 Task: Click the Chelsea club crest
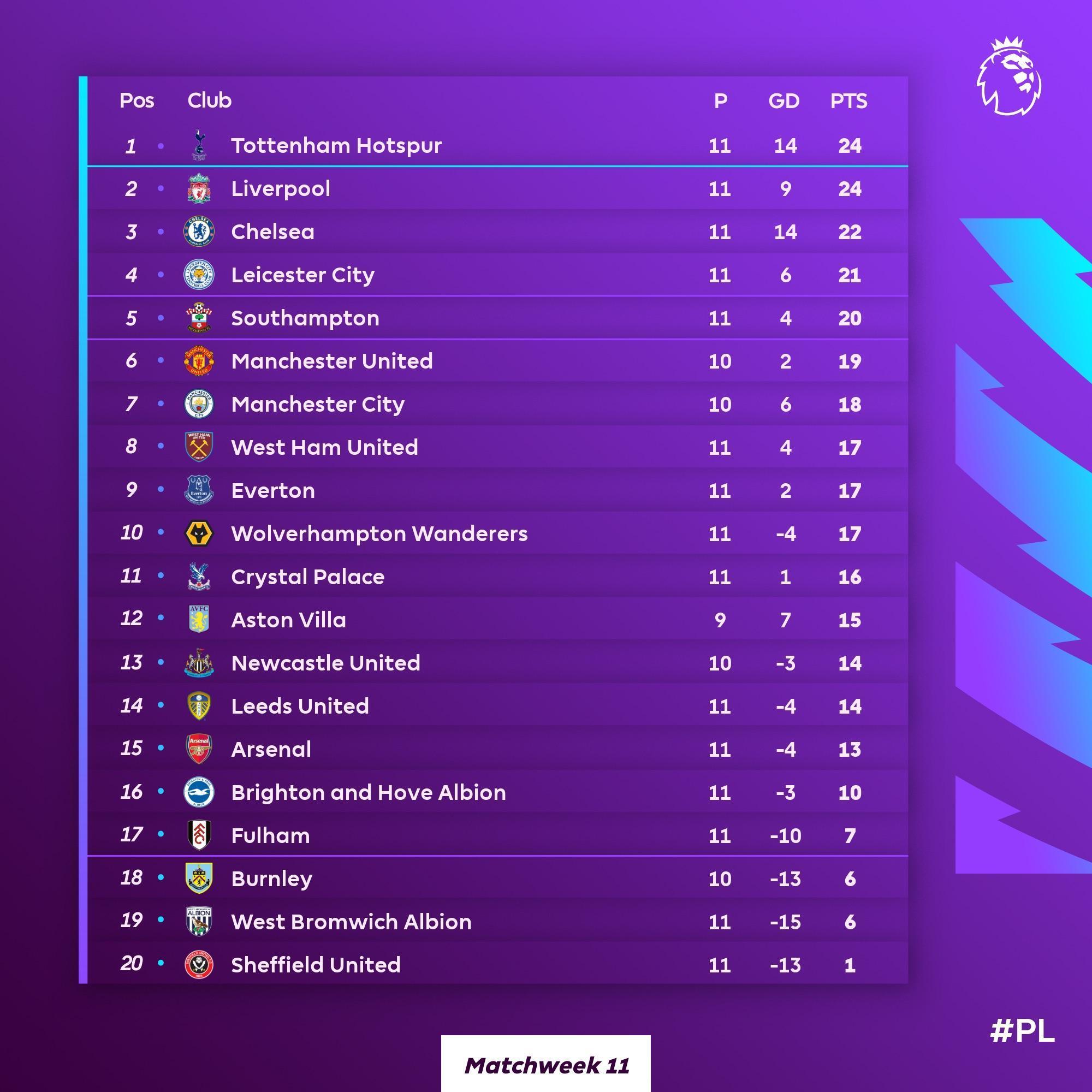[199, 232]
